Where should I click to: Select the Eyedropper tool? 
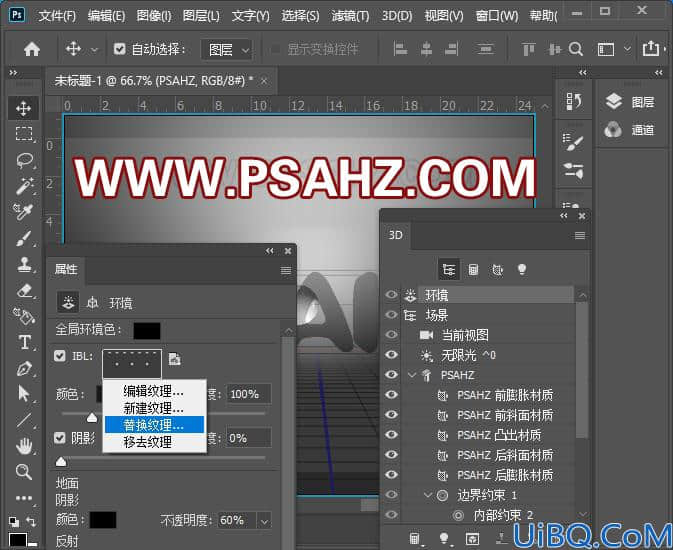[24, 211]
